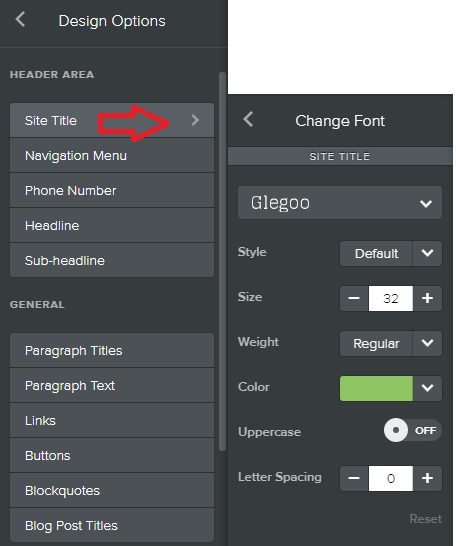Screen dimensions: 456x546
Task: Decrease letter spacing with minus button
Action: point(354,478)
